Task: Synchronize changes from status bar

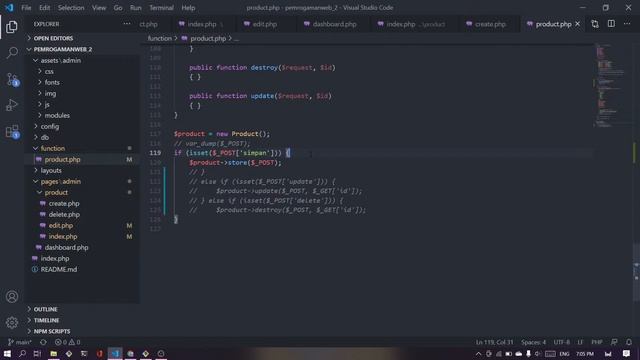Action: click(43, 342)
